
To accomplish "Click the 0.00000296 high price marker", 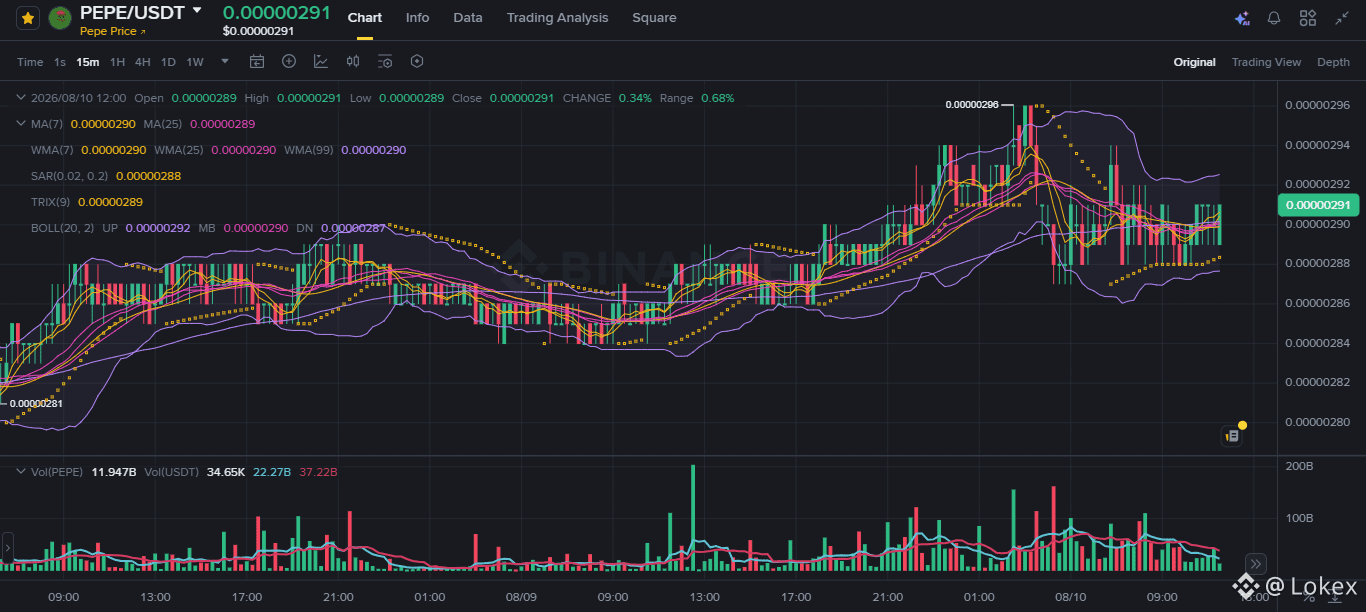I will [972, 104].
